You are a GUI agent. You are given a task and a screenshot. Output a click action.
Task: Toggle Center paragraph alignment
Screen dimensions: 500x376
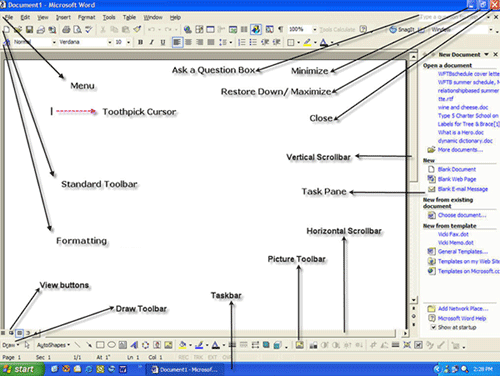[x=188, y=42]
